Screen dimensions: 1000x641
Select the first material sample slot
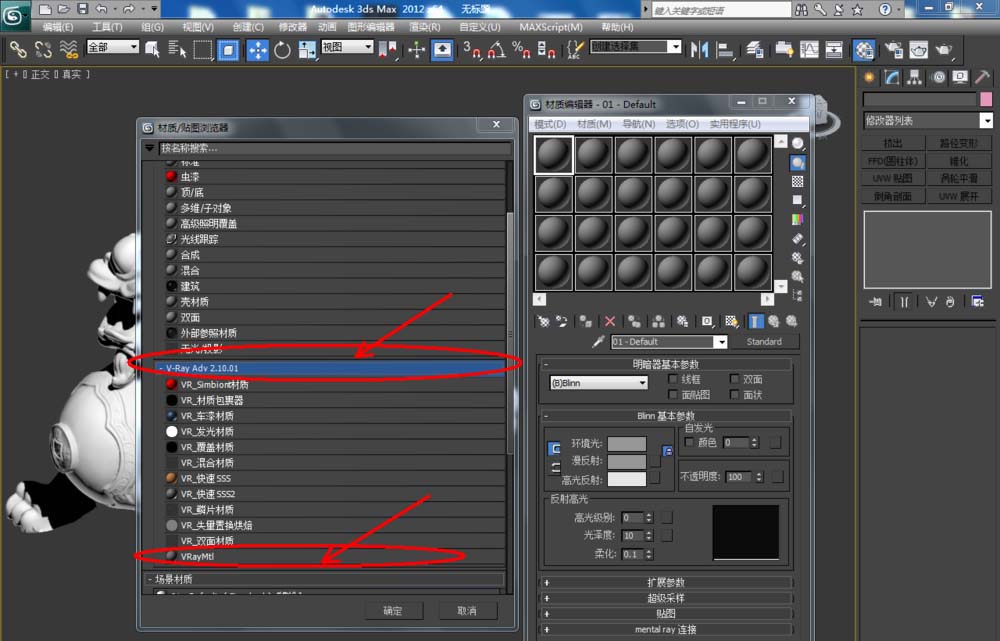pyautogui.click(x=553, y=155)
